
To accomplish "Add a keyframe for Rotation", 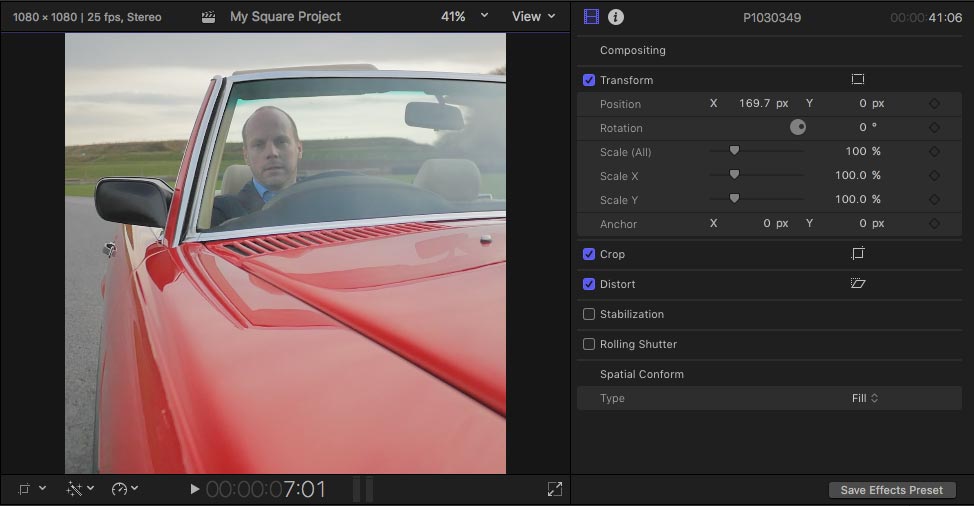I will click(934, 127).
